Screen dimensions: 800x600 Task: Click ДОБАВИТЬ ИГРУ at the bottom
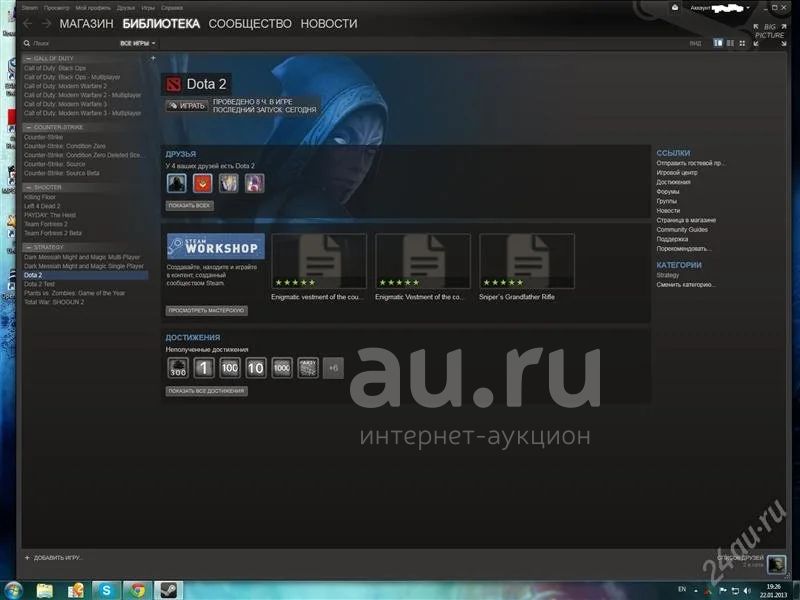[54, 558]
